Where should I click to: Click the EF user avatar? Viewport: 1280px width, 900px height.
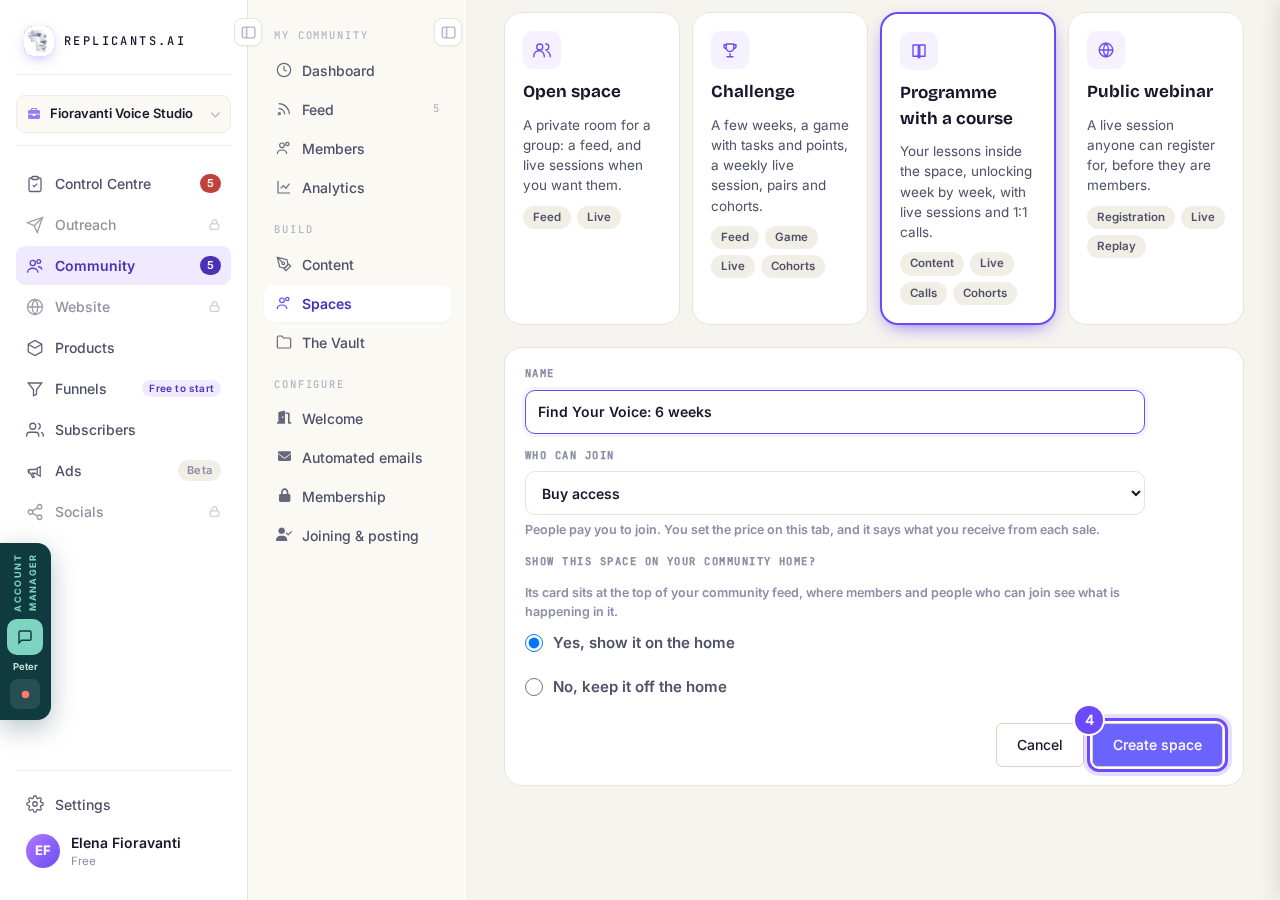click(x=43, y=851)
